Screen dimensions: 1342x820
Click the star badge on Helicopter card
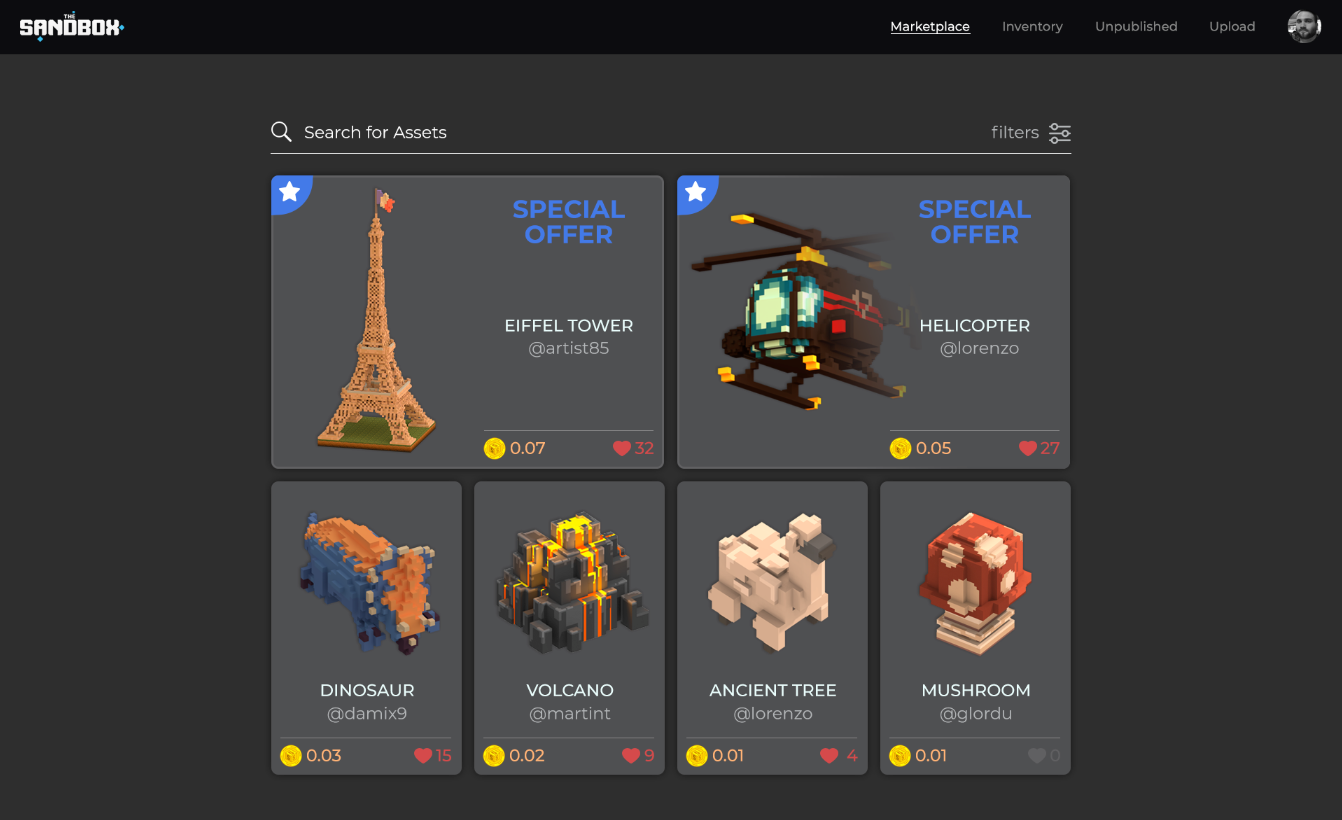point(695,191)
